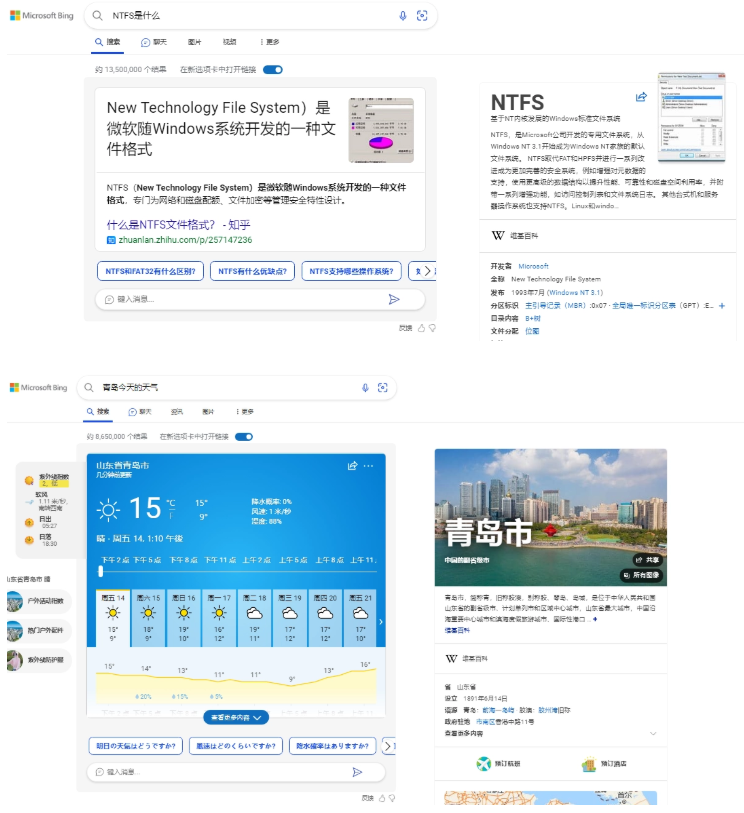Open the 什么是NTFS文件格式 Zhihu link
The height and width of the screenshot is (813, 744).
(x=178, y=225)
